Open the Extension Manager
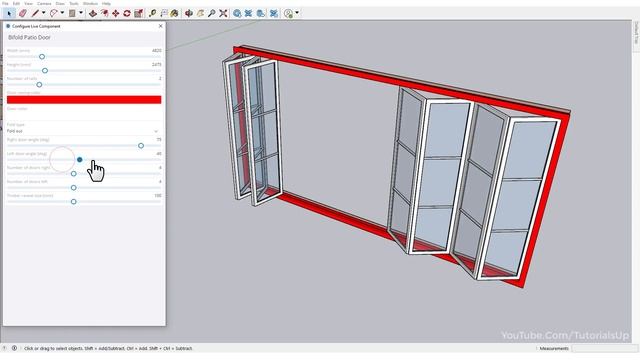 pos(273,13)
